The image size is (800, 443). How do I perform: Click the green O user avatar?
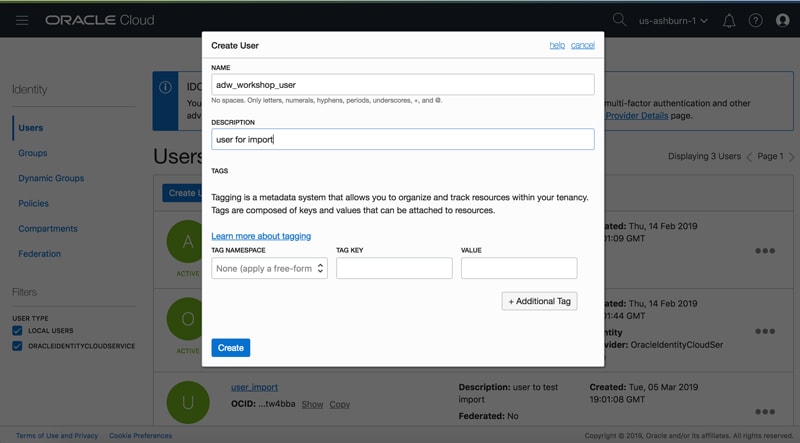tap(187, 319)
